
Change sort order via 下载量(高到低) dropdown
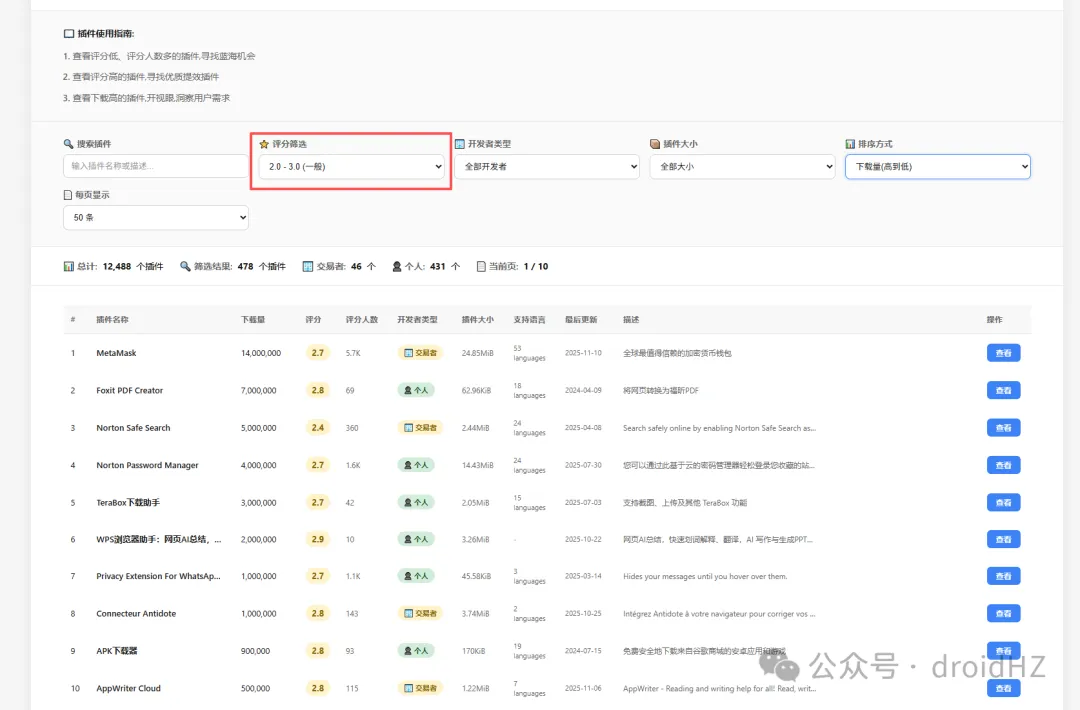(x=937, y=167)
